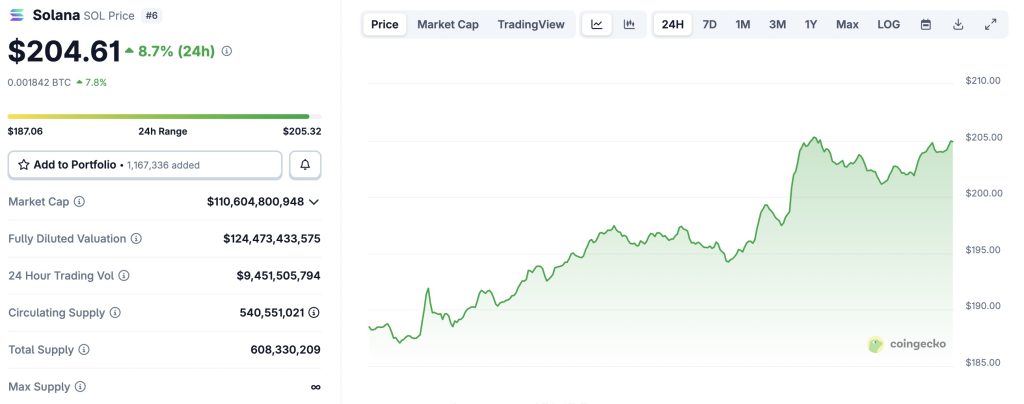Click the price alert bell icon
This screenshot has height=404, width=1024.
click(x=305, y=165)
